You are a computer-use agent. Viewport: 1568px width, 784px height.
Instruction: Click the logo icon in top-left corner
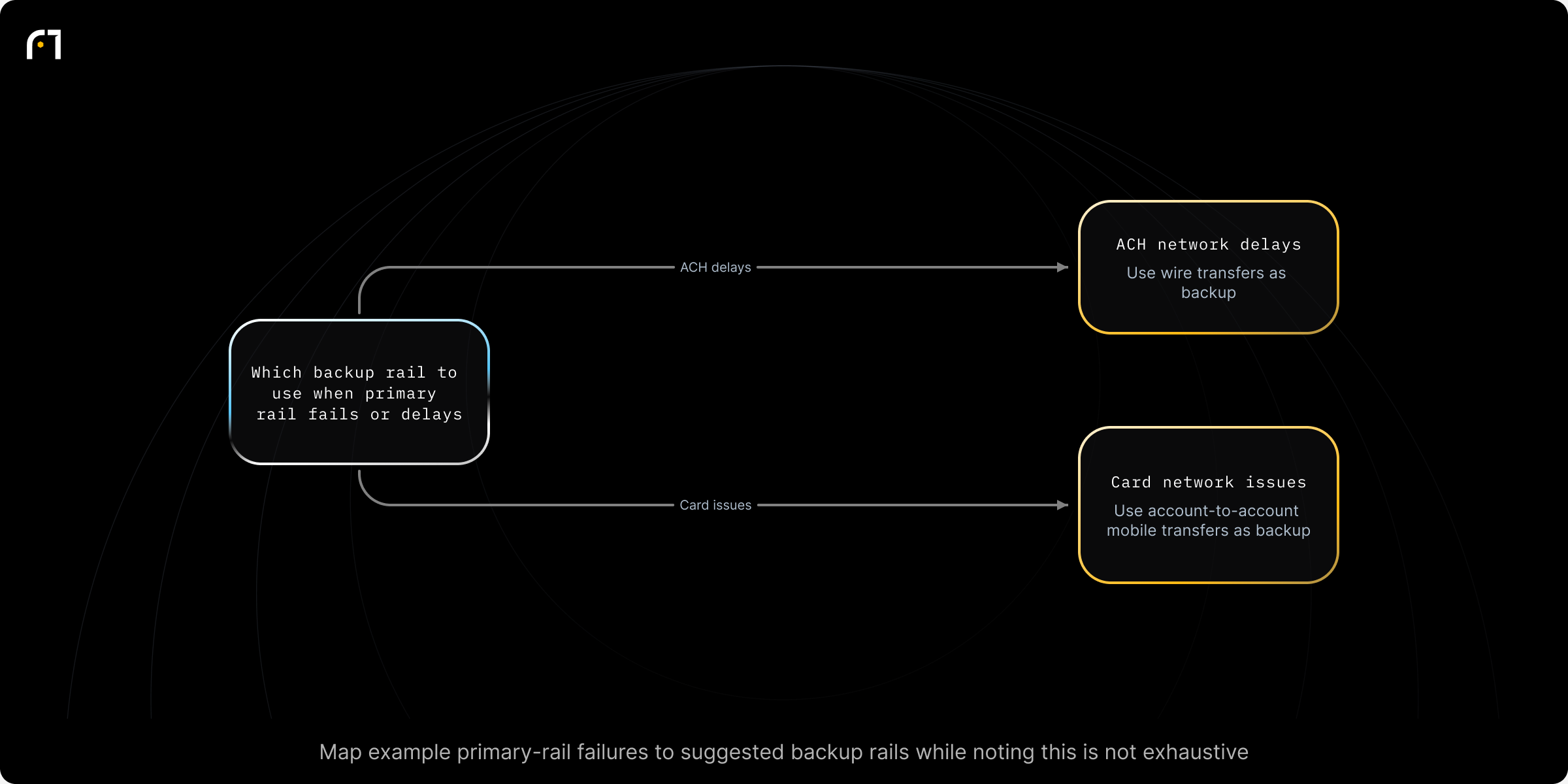click(44, 44)
